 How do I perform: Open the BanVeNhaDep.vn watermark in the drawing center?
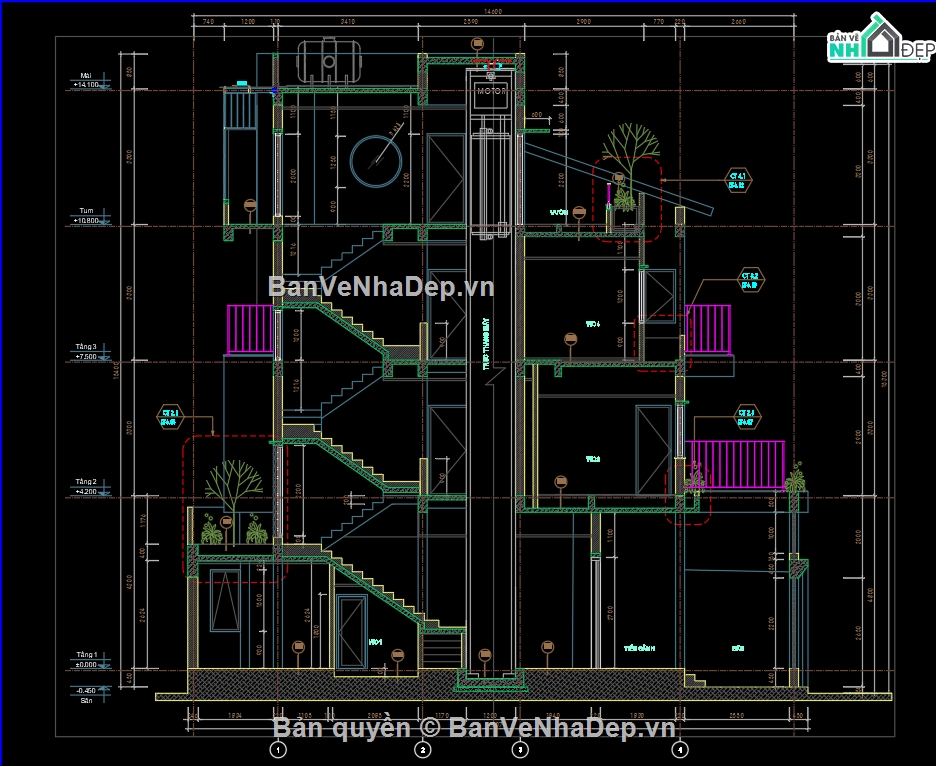(381, 287)
